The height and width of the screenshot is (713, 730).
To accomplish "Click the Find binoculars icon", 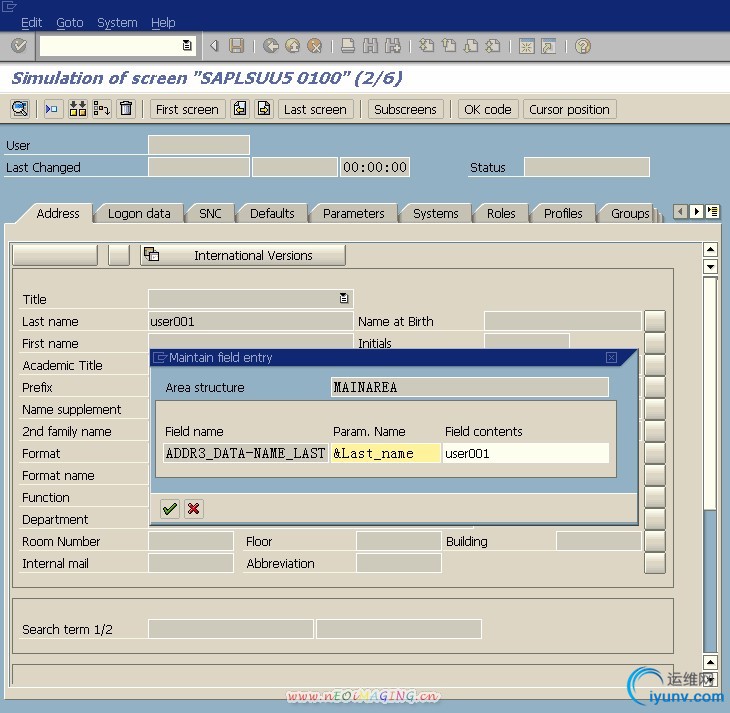I will point(369,46).
